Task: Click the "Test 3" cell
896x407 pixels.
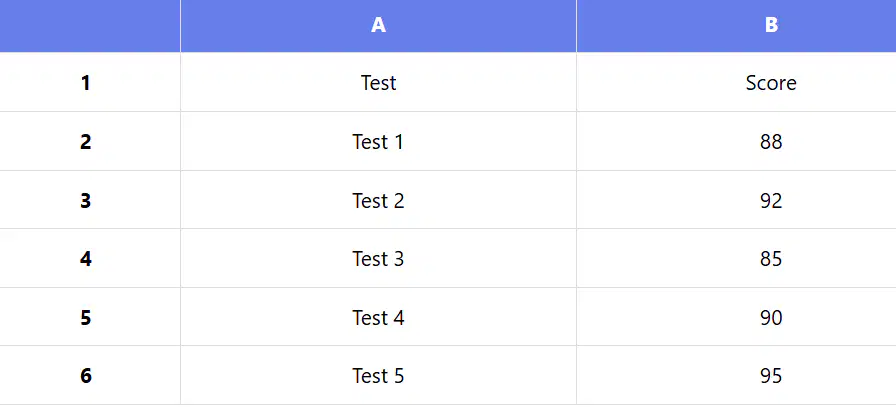Action: pos(378,258)
